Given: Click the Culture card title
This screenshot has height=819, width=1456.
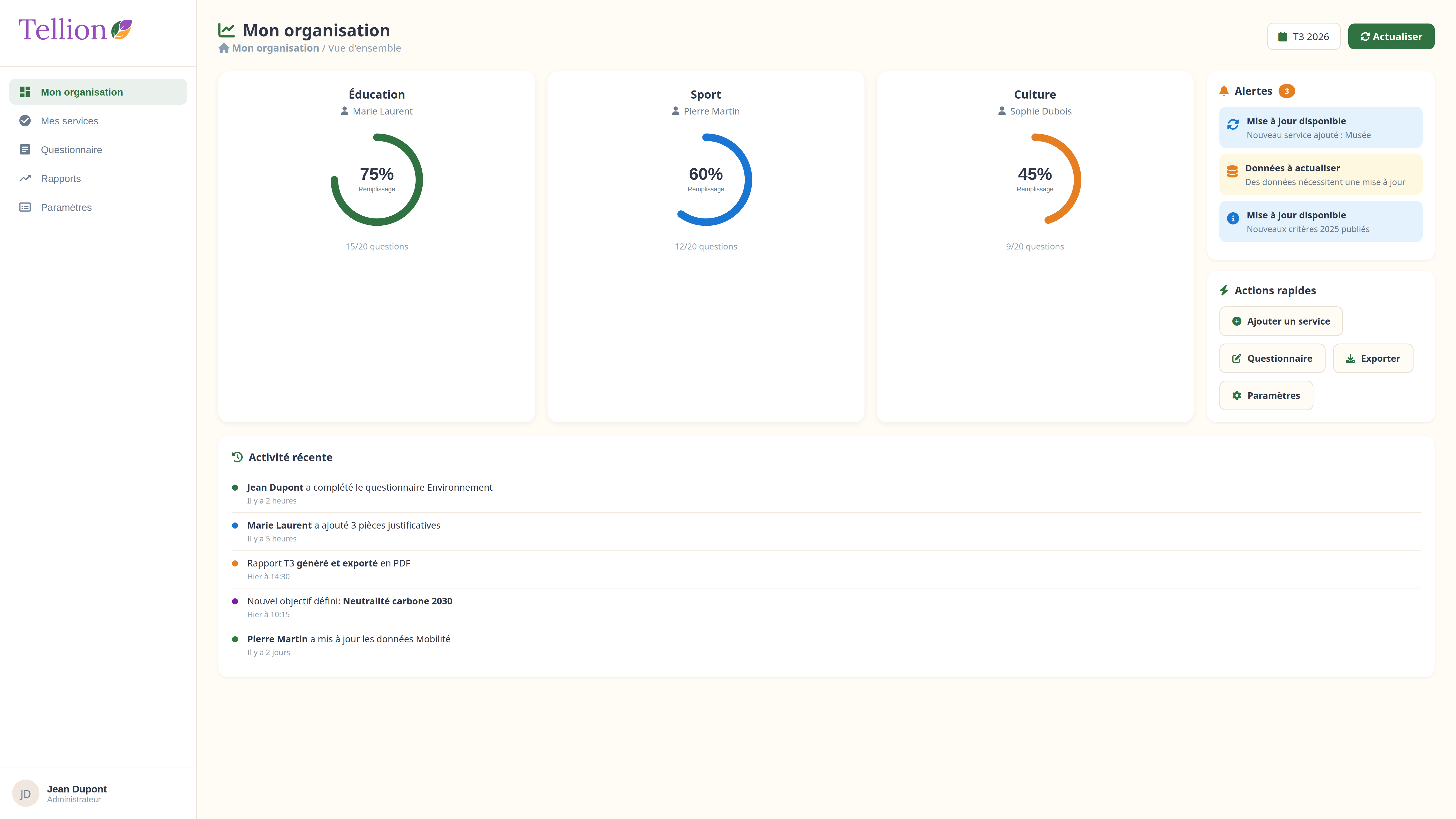Looking at the screenshot, I should (1034, 94).
